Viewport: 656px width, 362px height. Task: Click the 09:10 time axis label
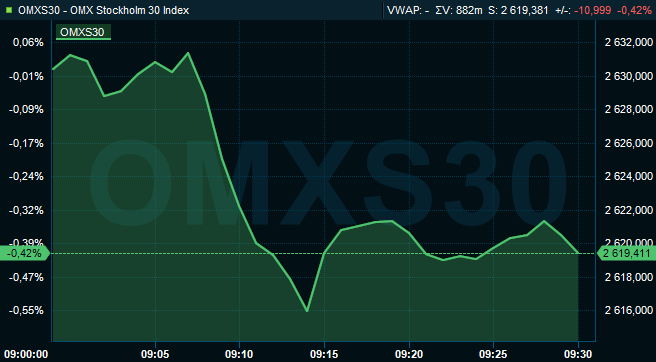239,354
